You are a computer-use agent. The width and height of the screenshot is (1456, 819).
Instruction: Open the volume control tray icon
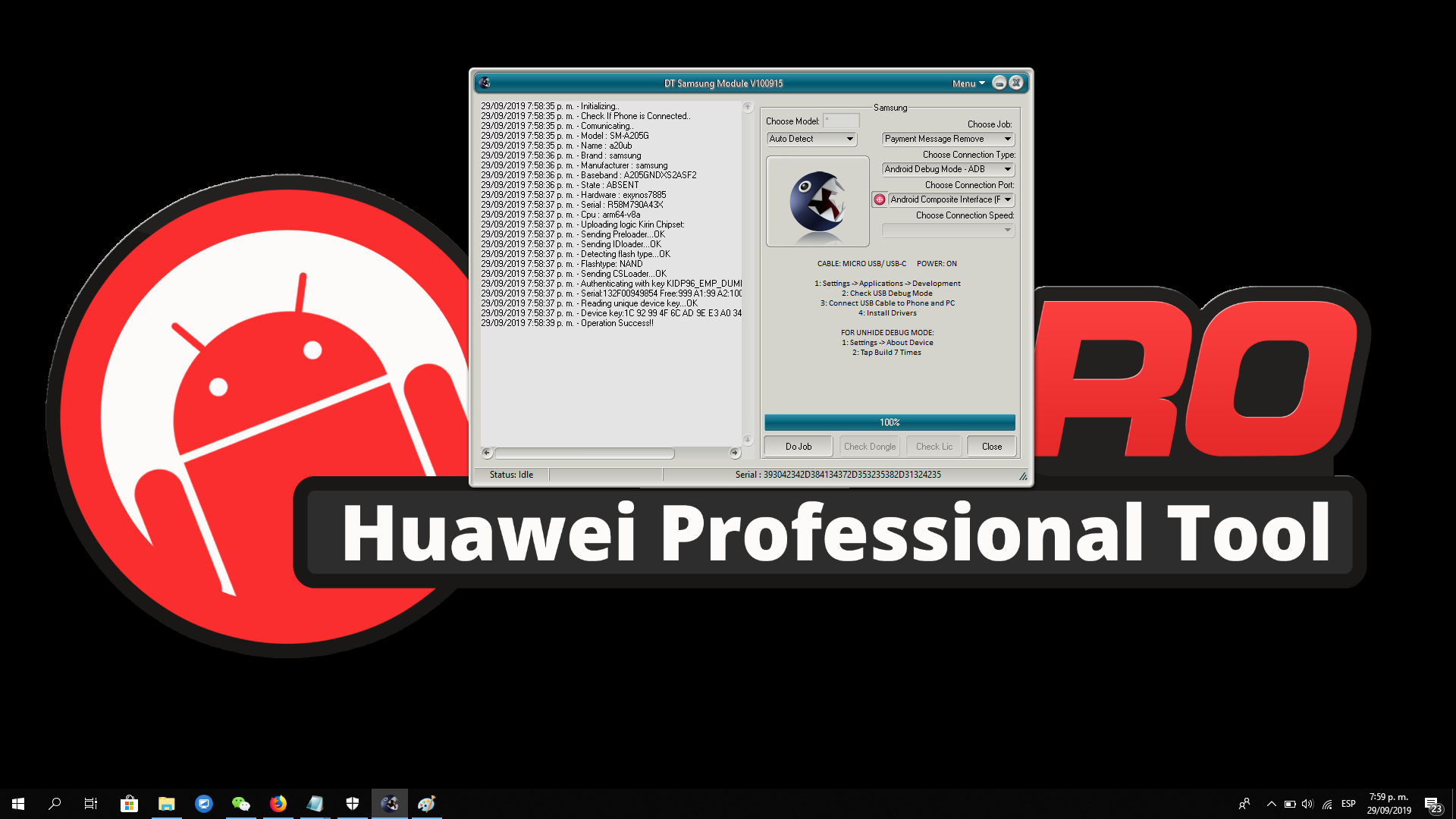1307,804
